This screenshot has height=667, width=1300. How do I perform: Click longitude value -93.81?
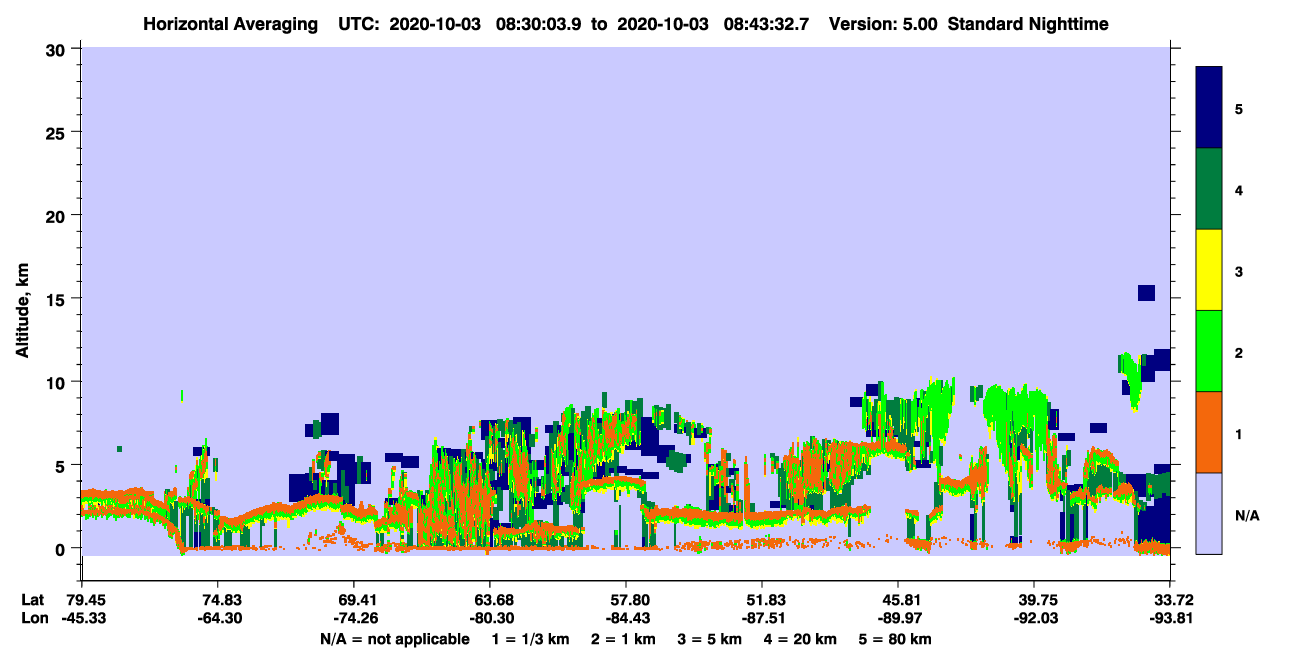point(1170,619)
